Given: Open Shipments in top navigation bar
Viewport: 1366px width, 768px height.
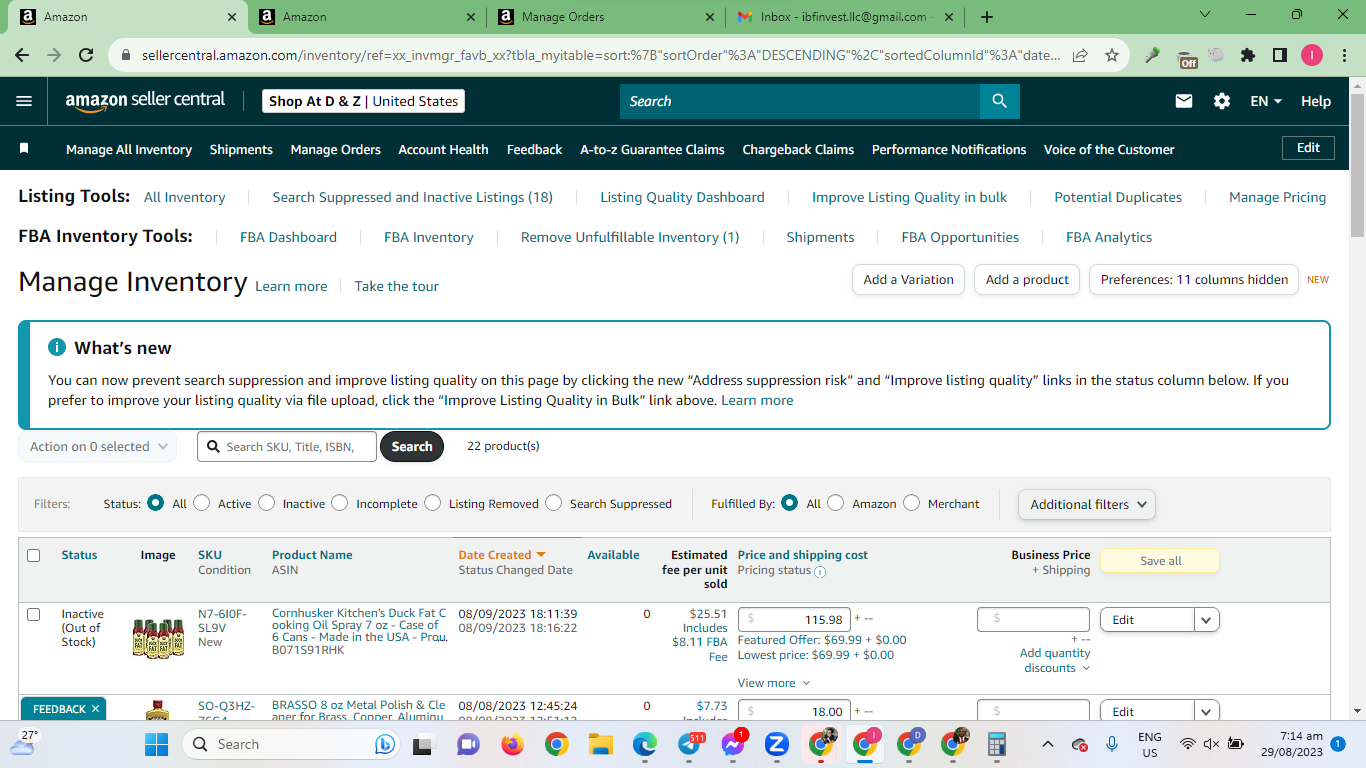Looking at the screenshot, I should coord(241,149).
